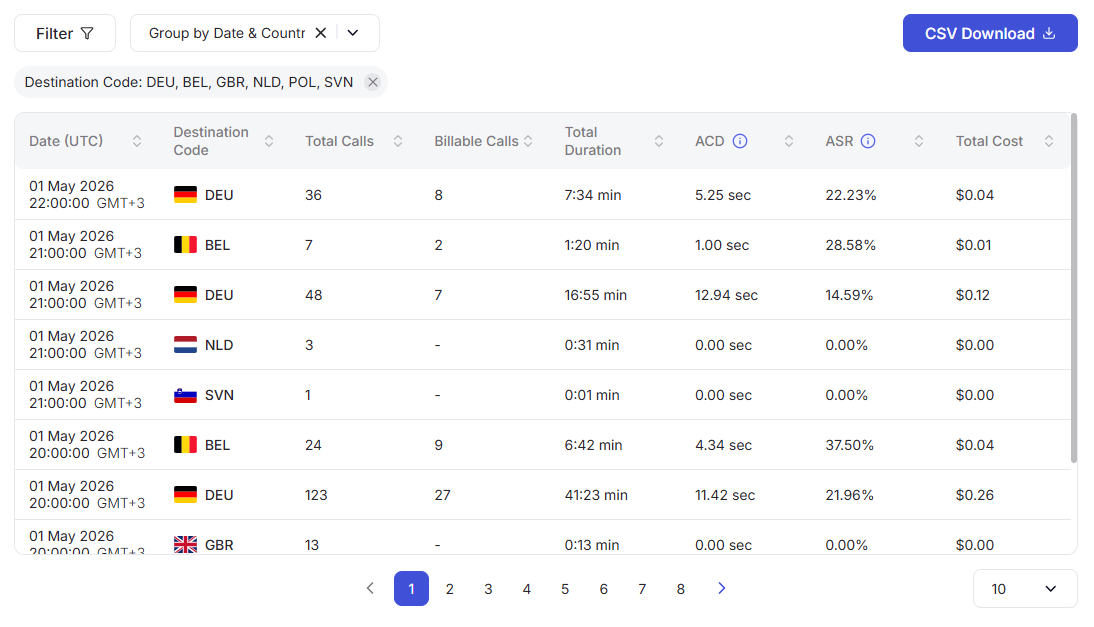Show ASR info tooltip icon
The width and height of the screenshot is (1094, 627).
[x=868, y=141]
